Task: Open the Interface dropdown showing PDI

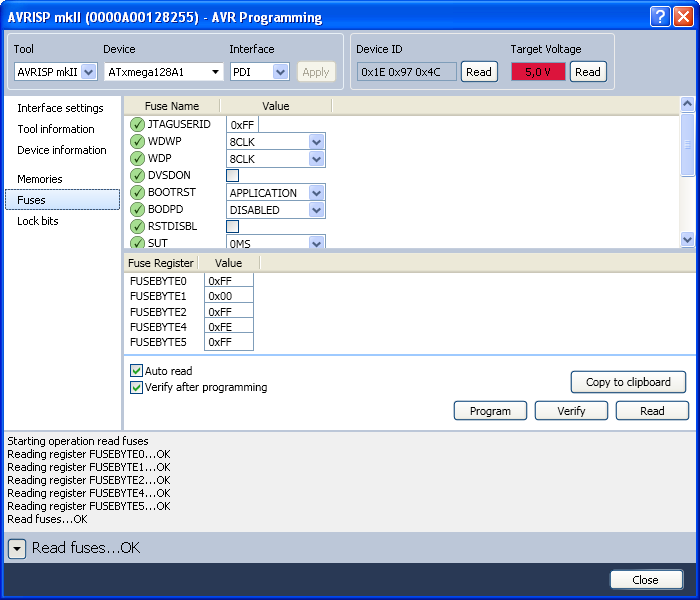Action: [259, 72]
